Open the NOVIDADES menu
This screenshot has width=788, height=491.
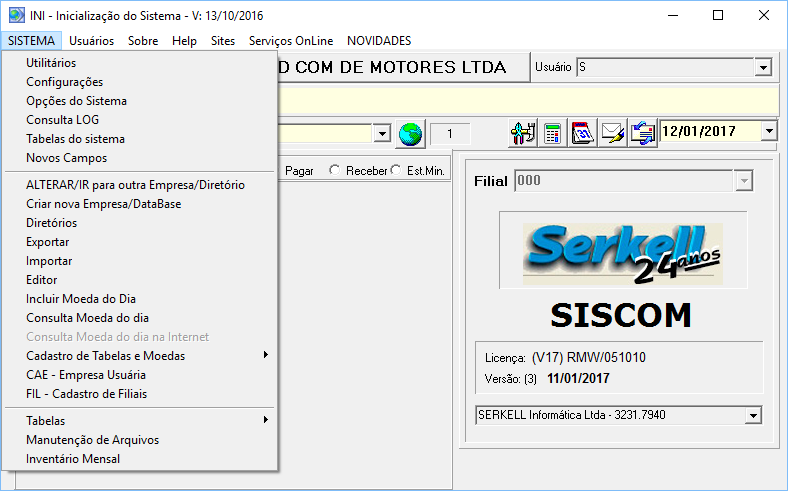tap(379, 41)
